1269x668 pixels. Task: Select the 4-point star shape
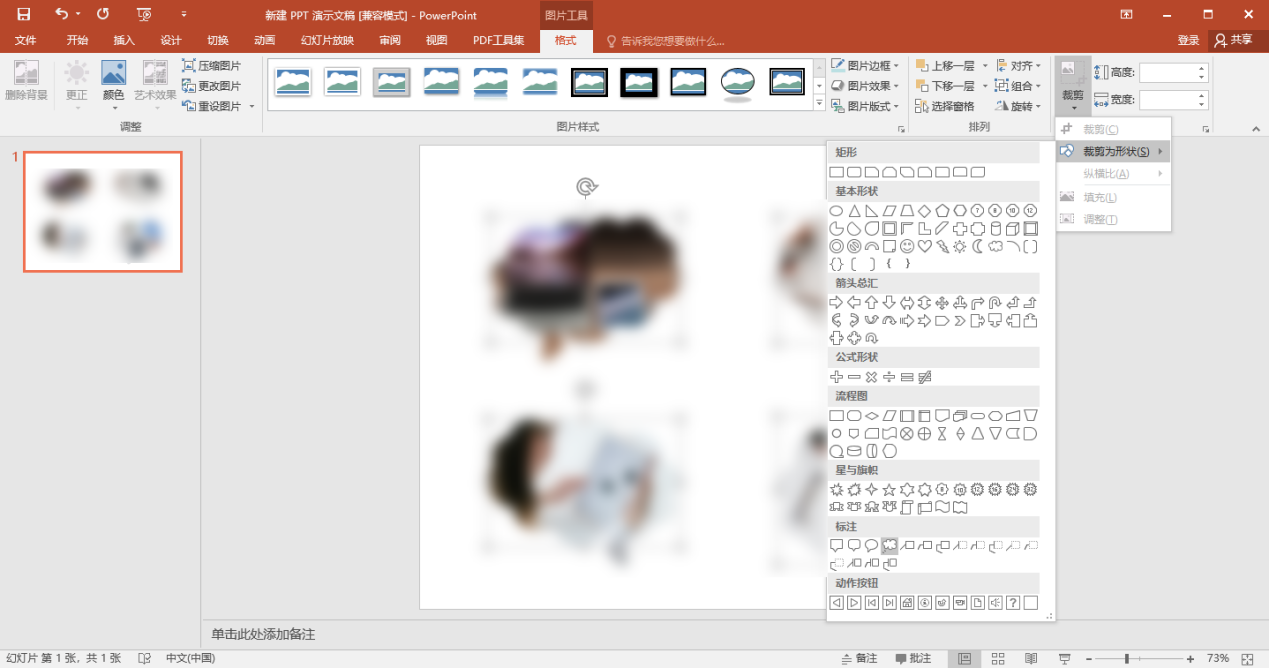pyautogui.click(x=872, y=489)
